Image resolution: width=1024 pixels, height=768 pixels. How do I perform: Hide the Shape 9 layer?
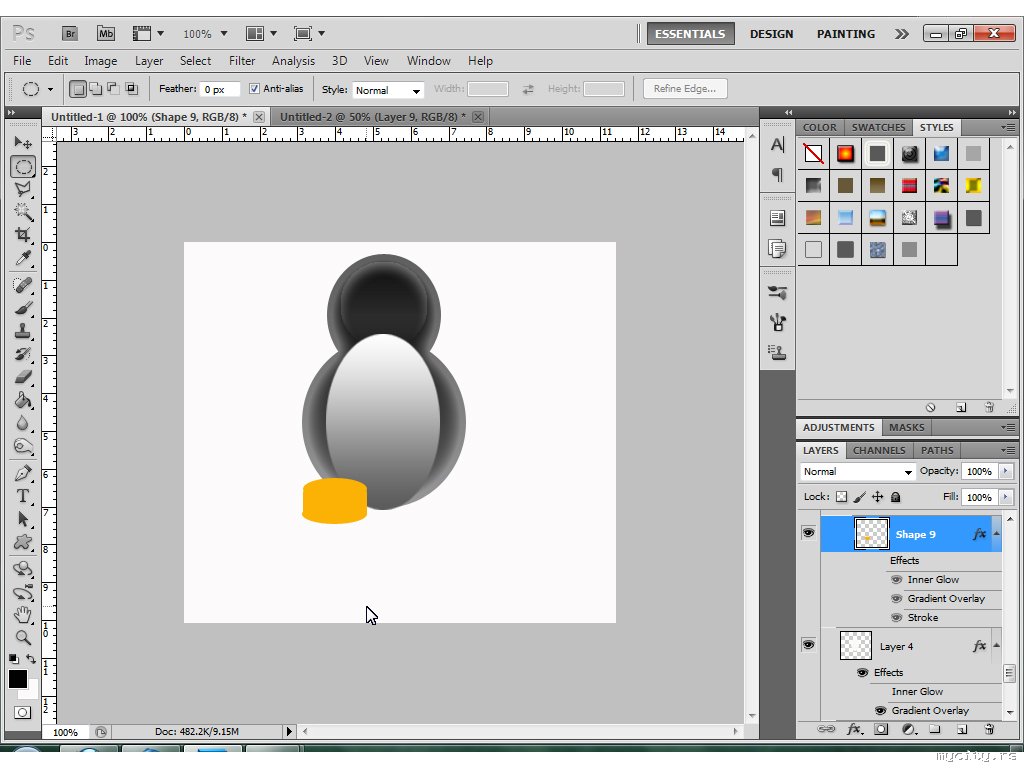808,534
